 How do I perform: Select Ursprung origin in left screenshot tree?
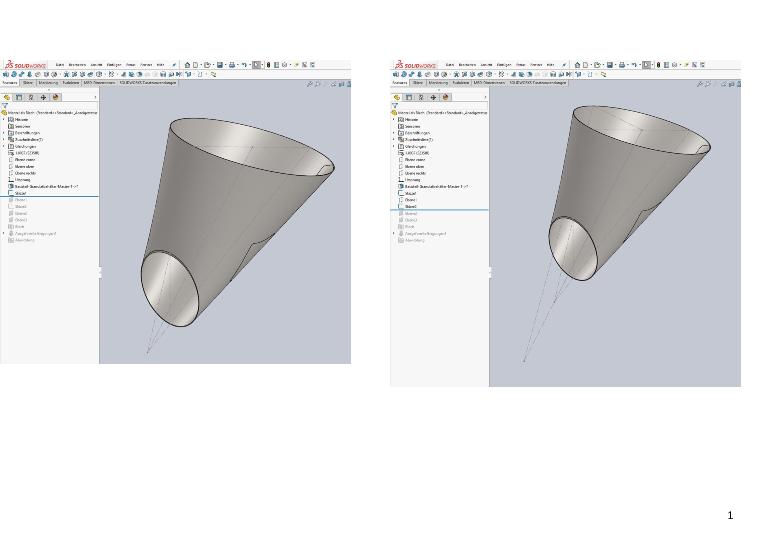[x=19, y=180]
